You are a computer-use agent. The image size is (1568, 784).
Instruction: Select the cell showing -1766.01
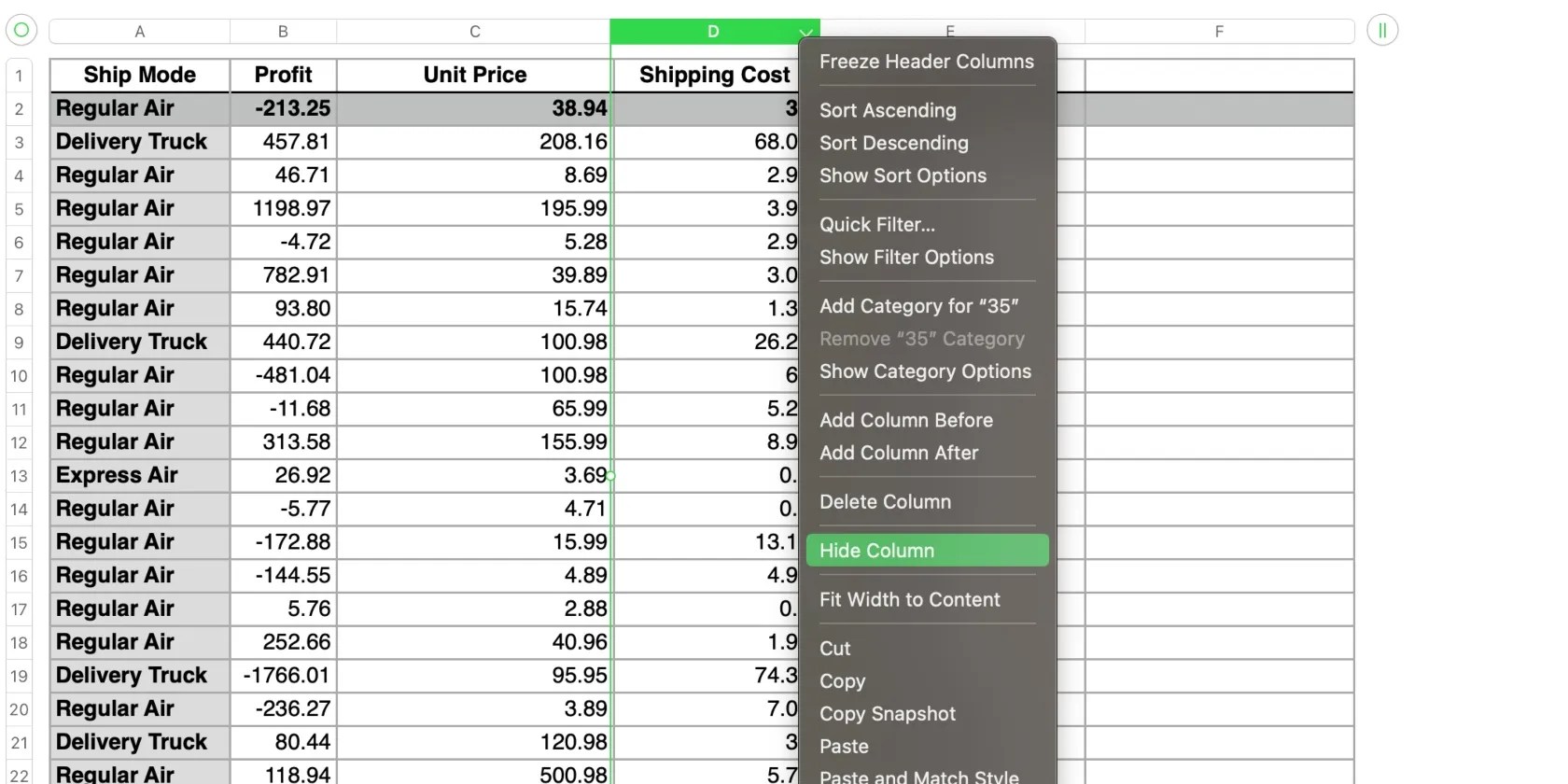[x=283, y=675]
